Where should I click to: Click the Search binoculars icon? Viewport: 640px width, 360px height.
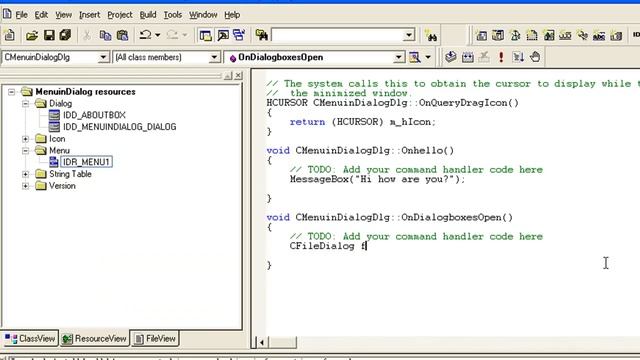tap(431, 36)
